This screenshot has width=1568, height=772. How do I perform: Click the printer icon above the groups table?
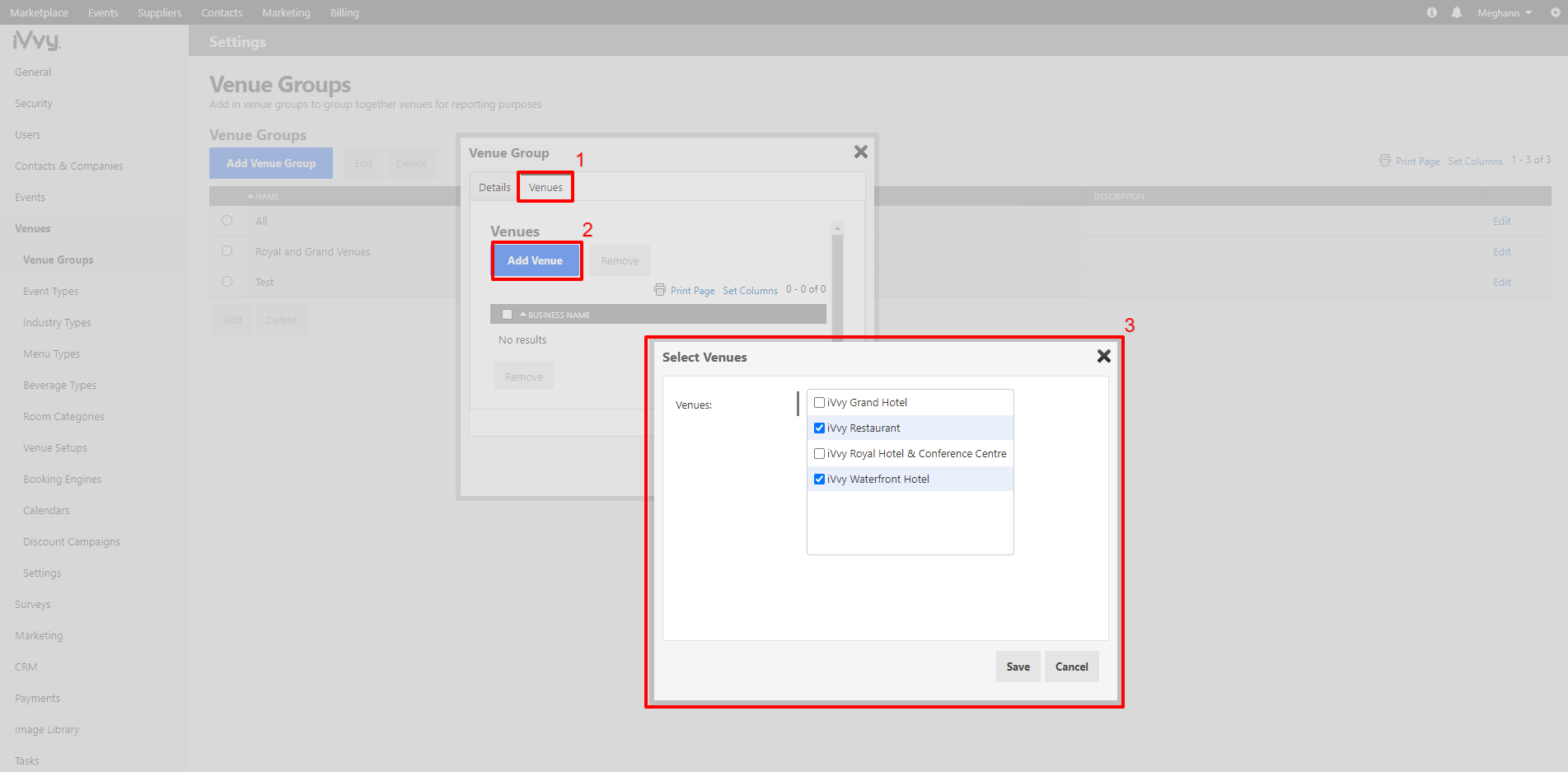point(1385,160)
